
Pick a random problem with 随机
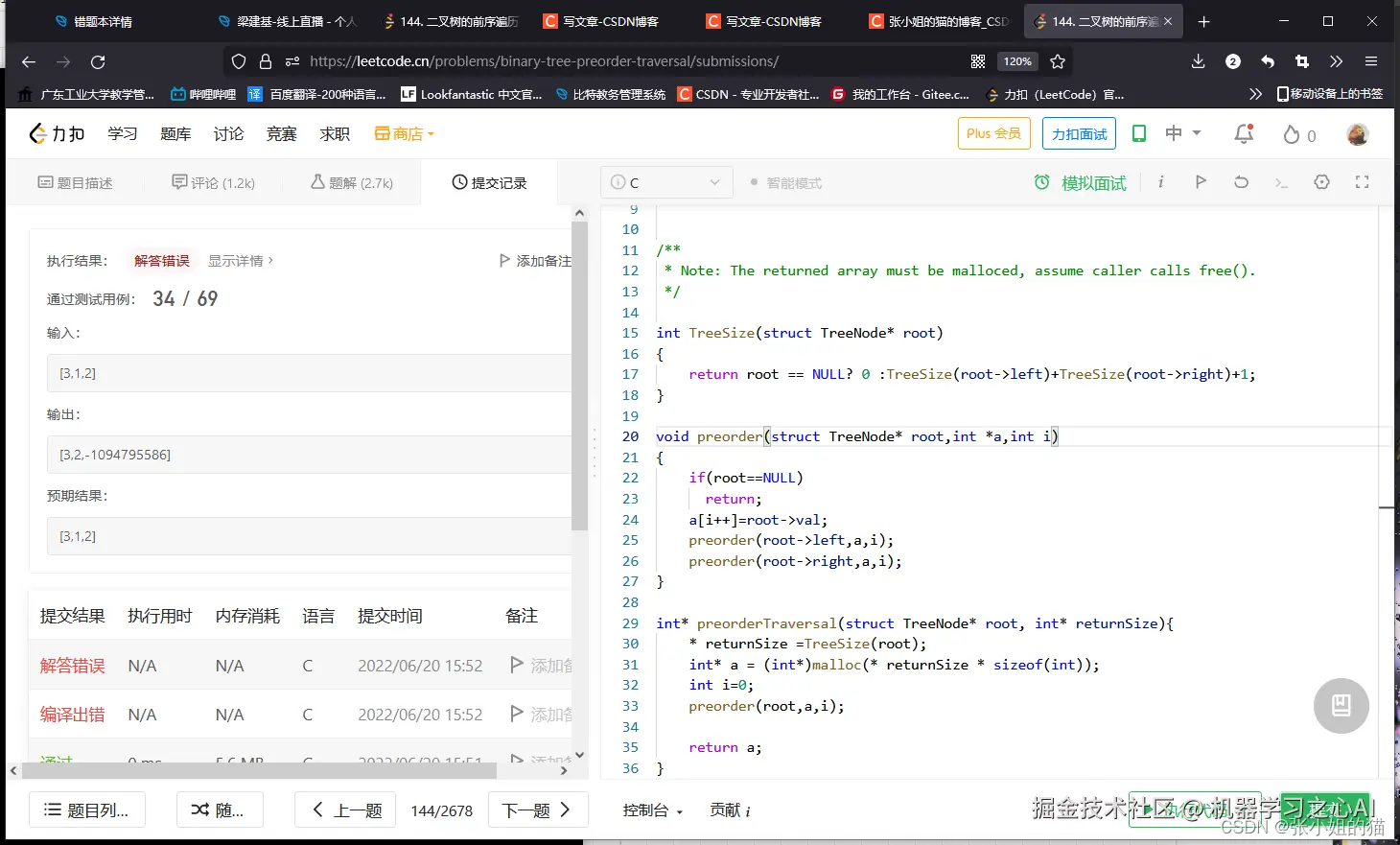click(220, 810)
